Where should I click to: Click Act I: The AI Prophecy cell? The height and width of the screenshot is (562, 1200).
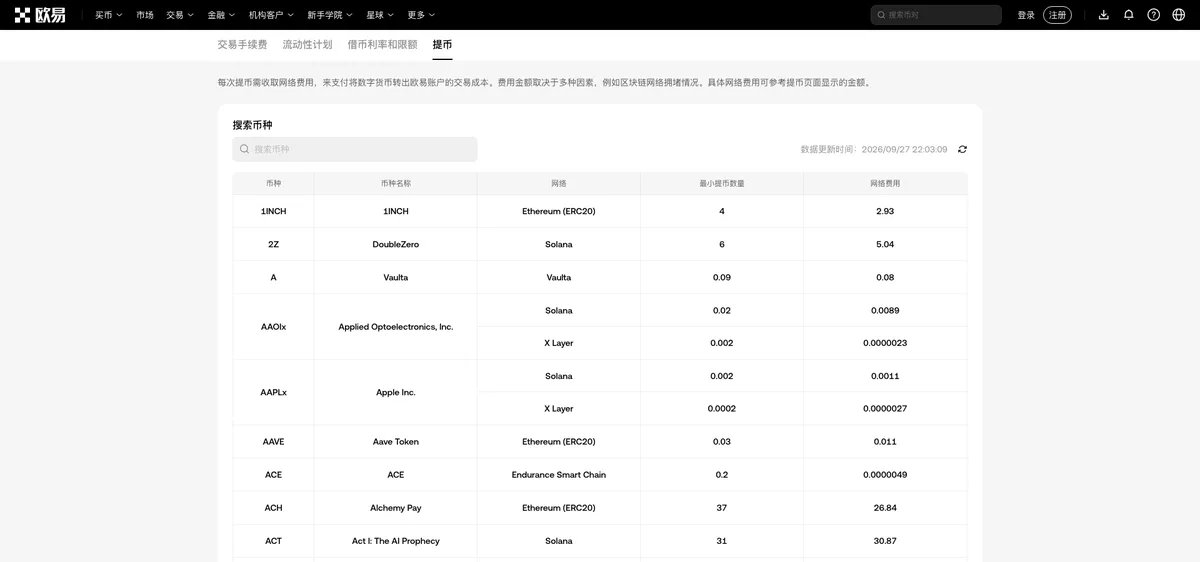point(396,541)
